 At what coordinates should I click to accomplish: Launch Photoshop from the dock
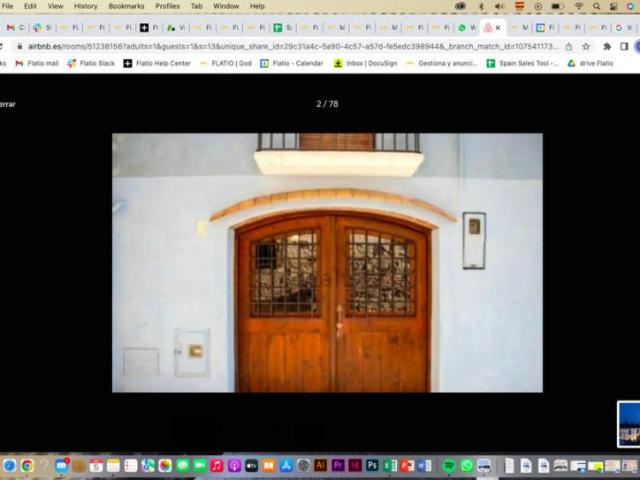pos(371,466)
